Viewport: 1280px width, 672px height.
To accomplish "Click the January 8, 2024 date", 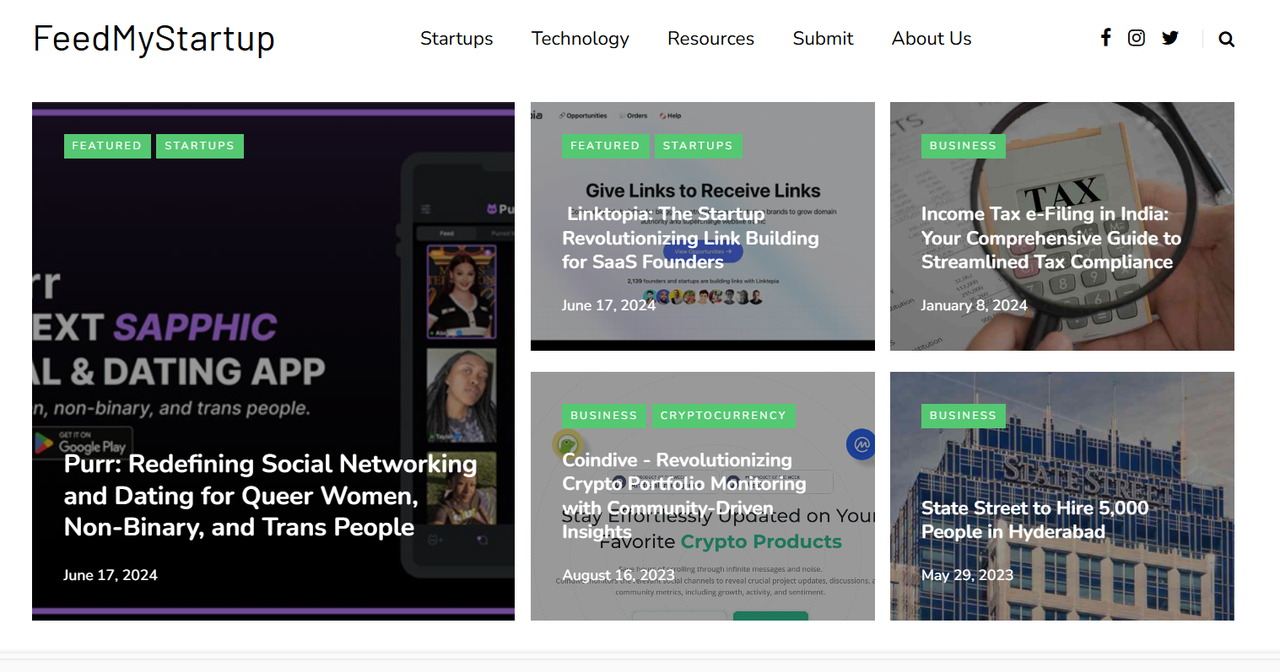I will click(974, 305).
